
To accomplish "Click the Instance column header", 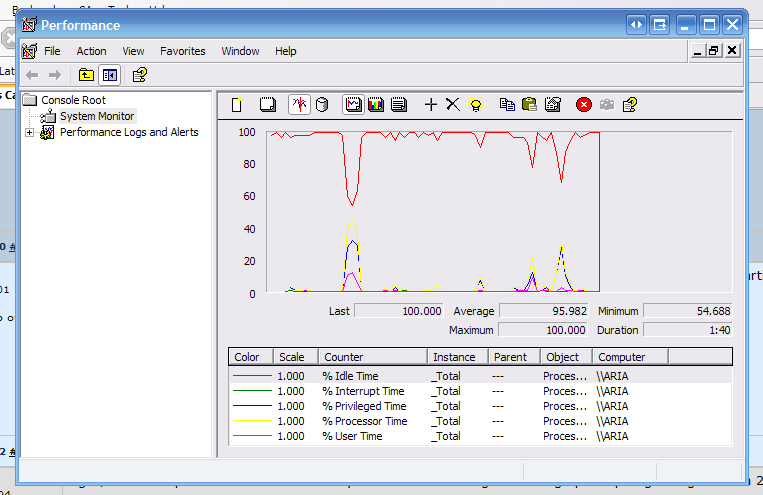I will click(x=454, y=357).
